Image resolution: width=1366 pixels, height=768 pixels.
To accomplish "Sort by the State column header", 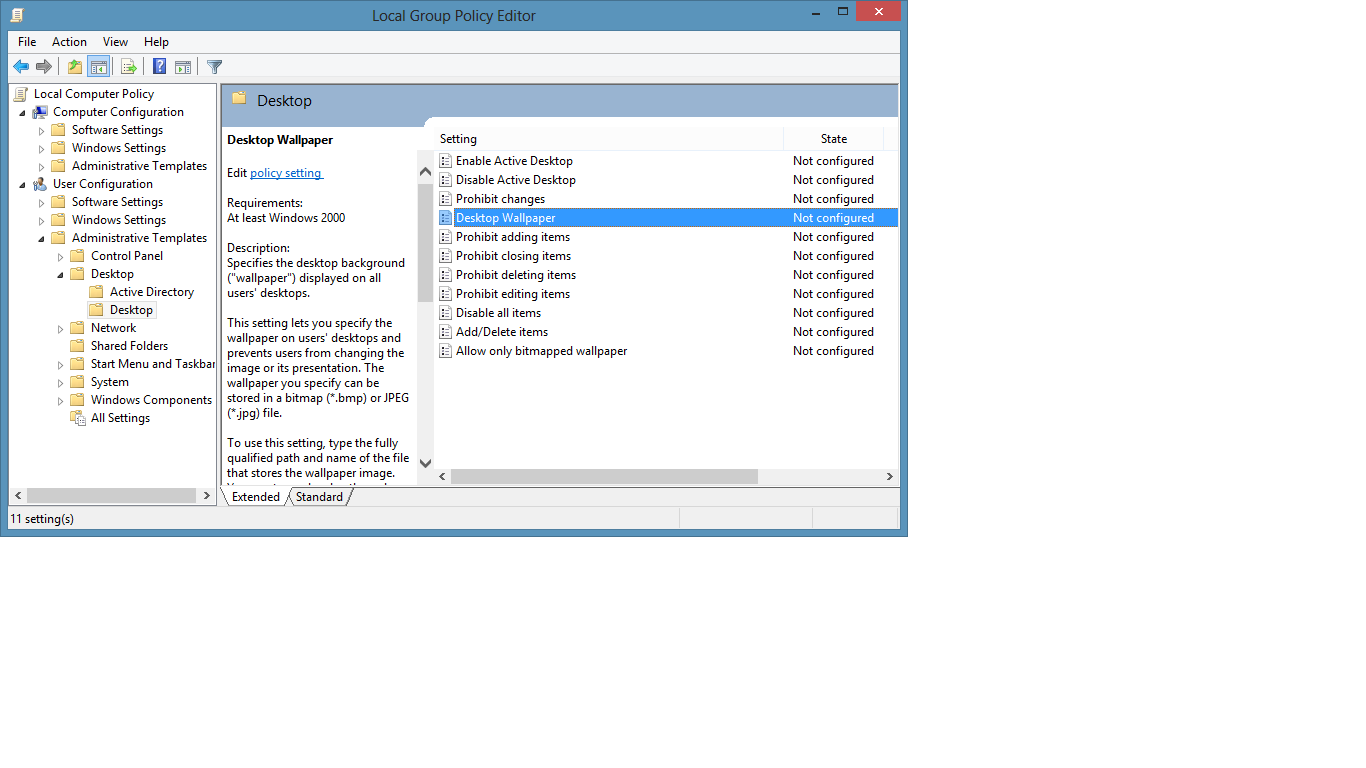I will pos(834,139).
